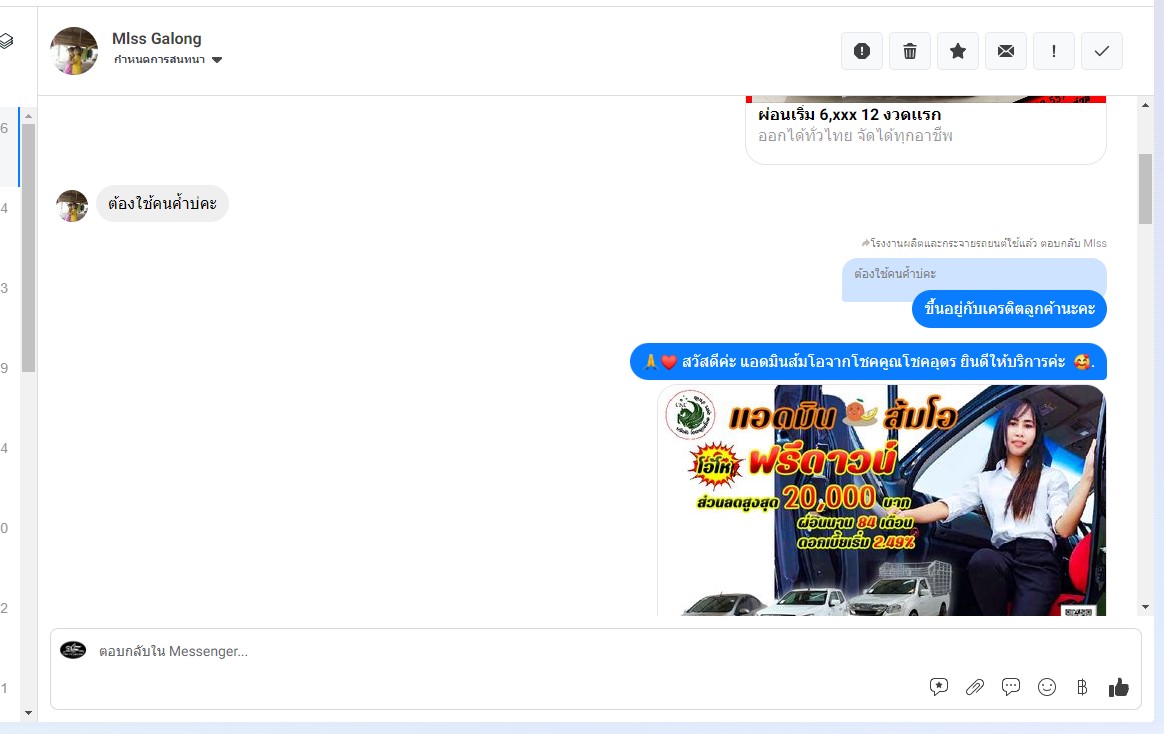This screenshot has width=1164, height=734.
Task: Click the conversation list scrollbar up arrow
Action: point(28,116)
